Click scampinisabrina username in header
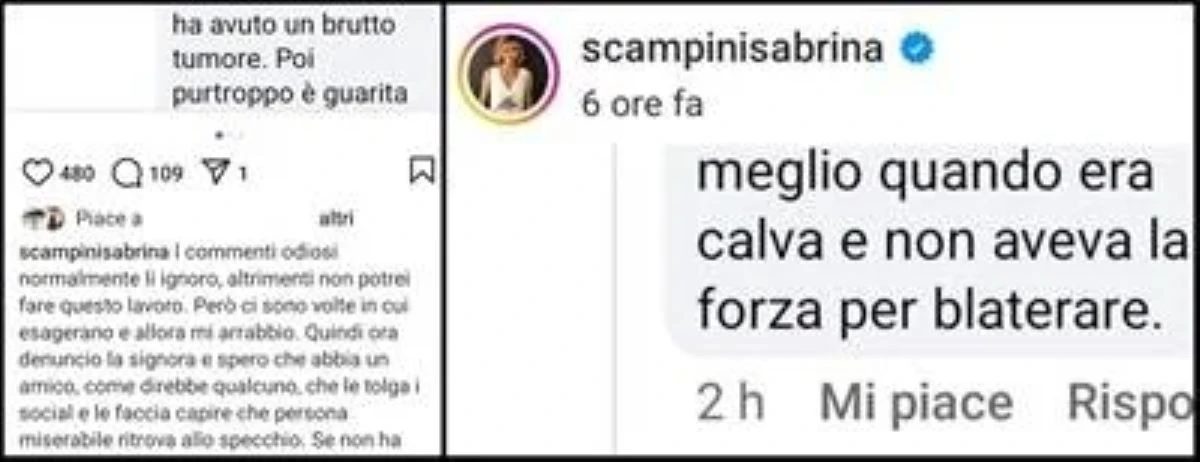 tap(732, 48)
